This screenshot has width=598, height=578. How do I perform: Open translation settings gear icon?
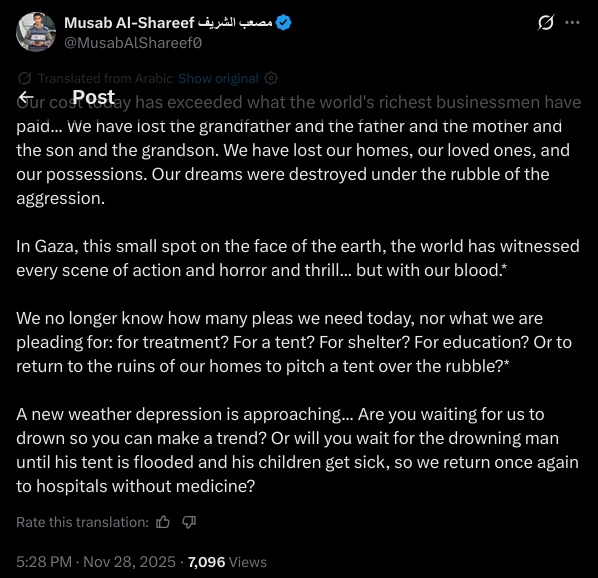pos(271,79)
